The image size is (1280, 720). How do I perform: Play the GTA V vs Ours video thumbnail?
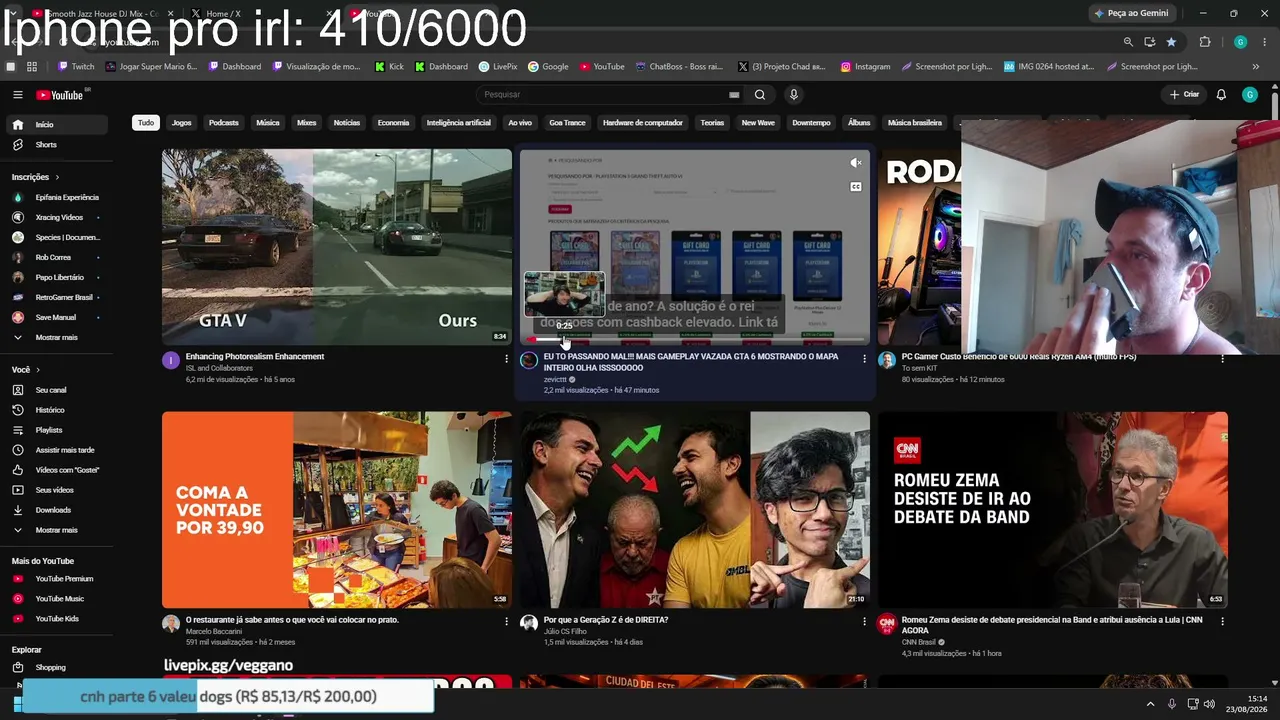point(337,247)
